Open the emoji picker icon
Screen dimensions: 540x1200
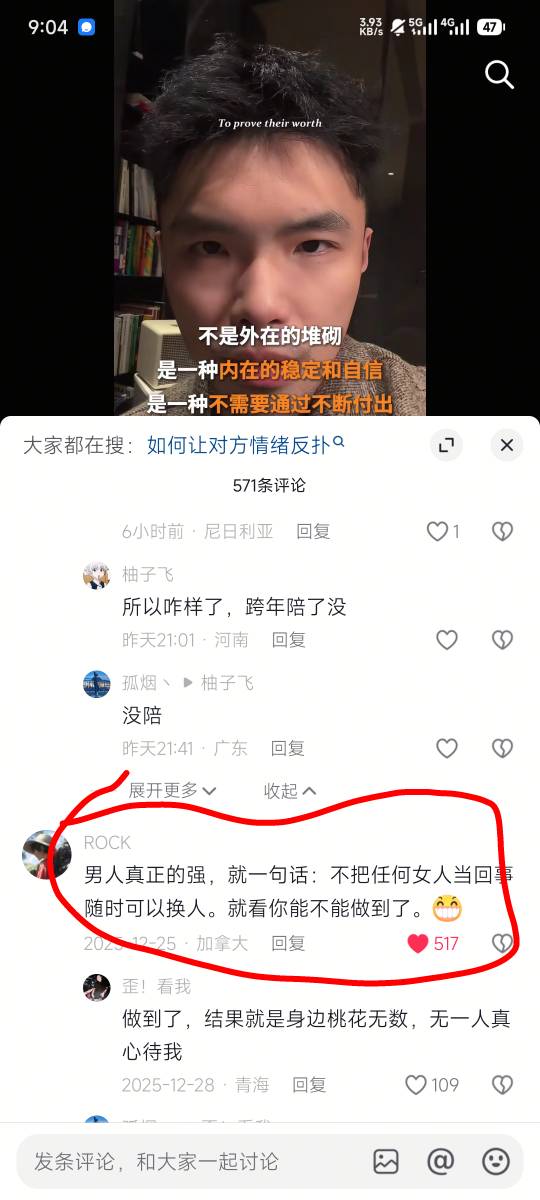pyautogui.click(x=496, y=1161)
